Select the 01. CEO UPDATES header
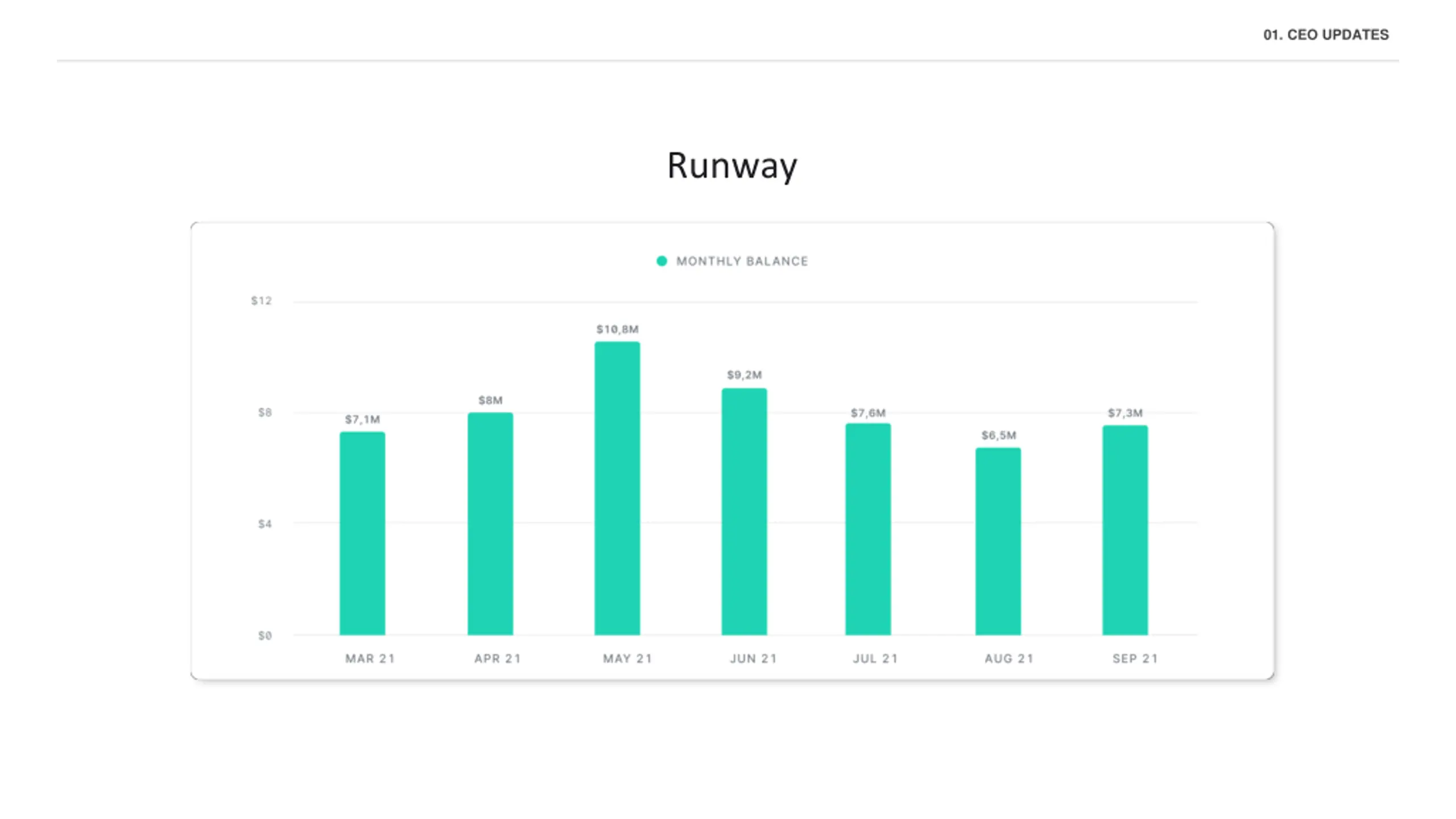 [x=1326, y=35]
